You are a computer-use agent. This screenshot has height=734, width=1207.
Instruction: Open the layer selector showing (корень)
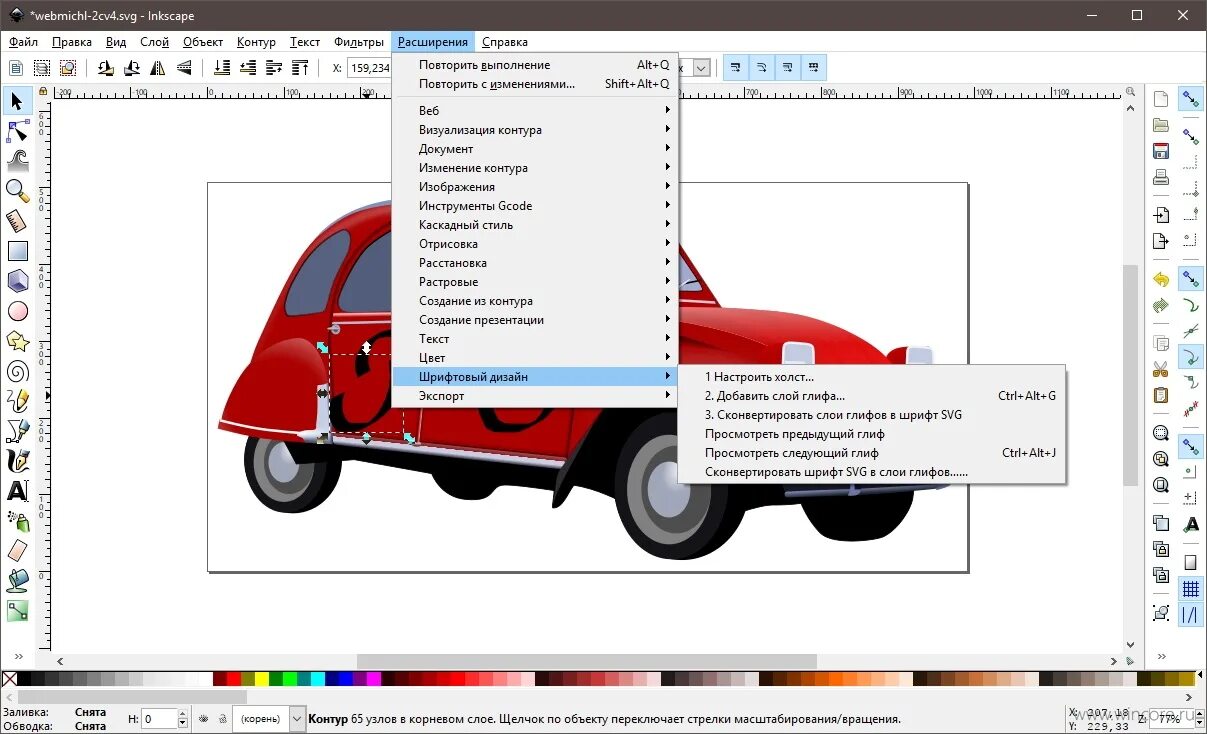click(x=263, y=718)
